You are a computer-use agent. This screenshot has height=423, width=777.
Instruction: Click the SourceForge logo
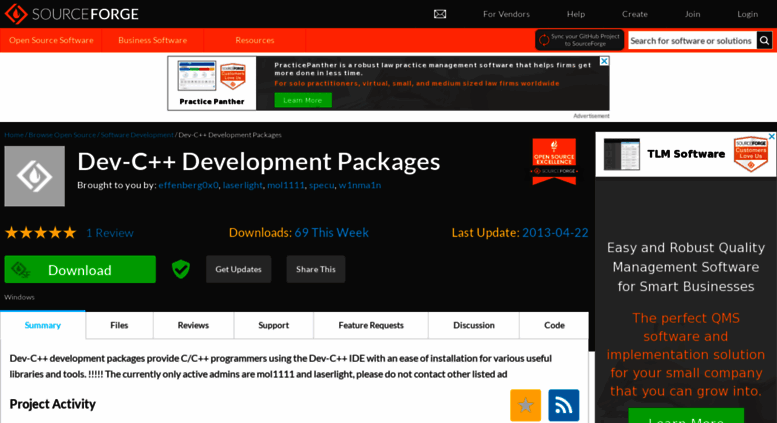point(72,14)
